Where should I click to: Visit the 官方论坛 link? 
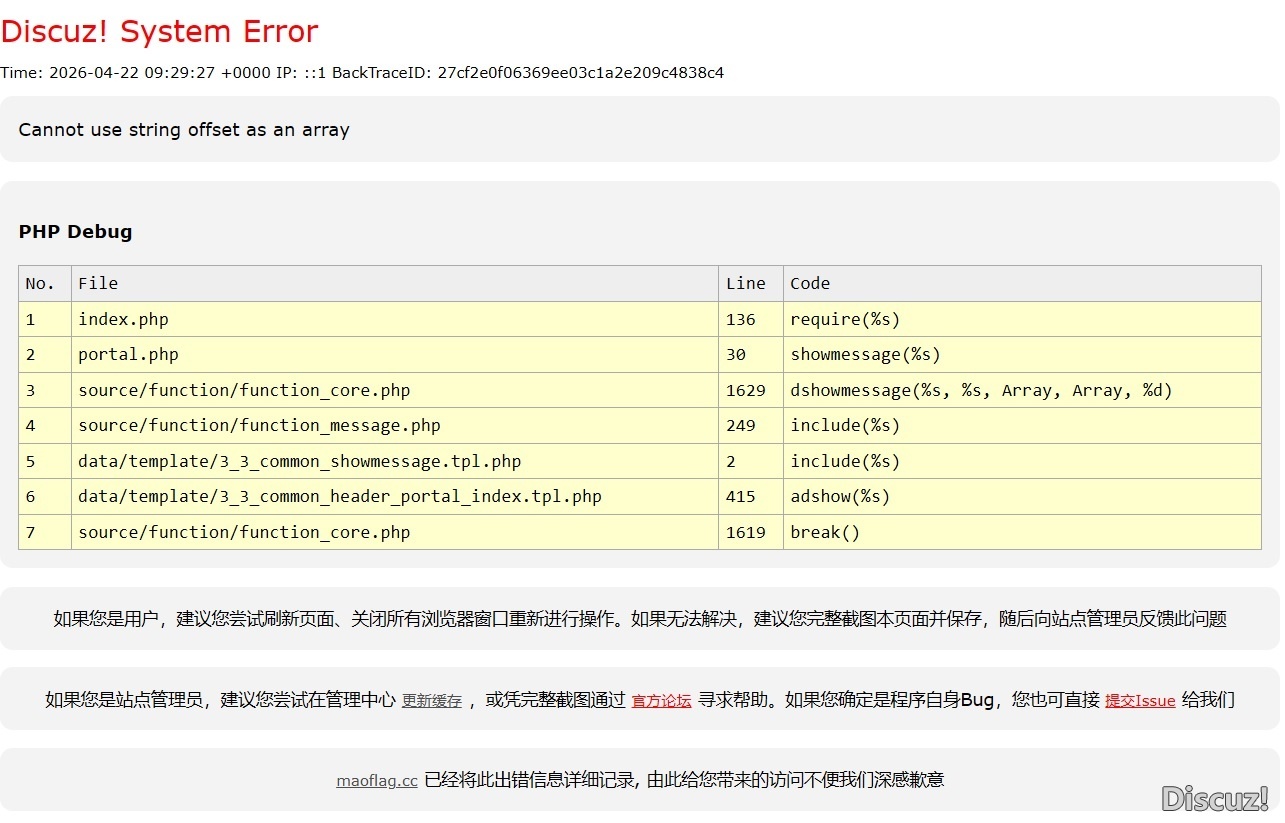tap(661, 701)
